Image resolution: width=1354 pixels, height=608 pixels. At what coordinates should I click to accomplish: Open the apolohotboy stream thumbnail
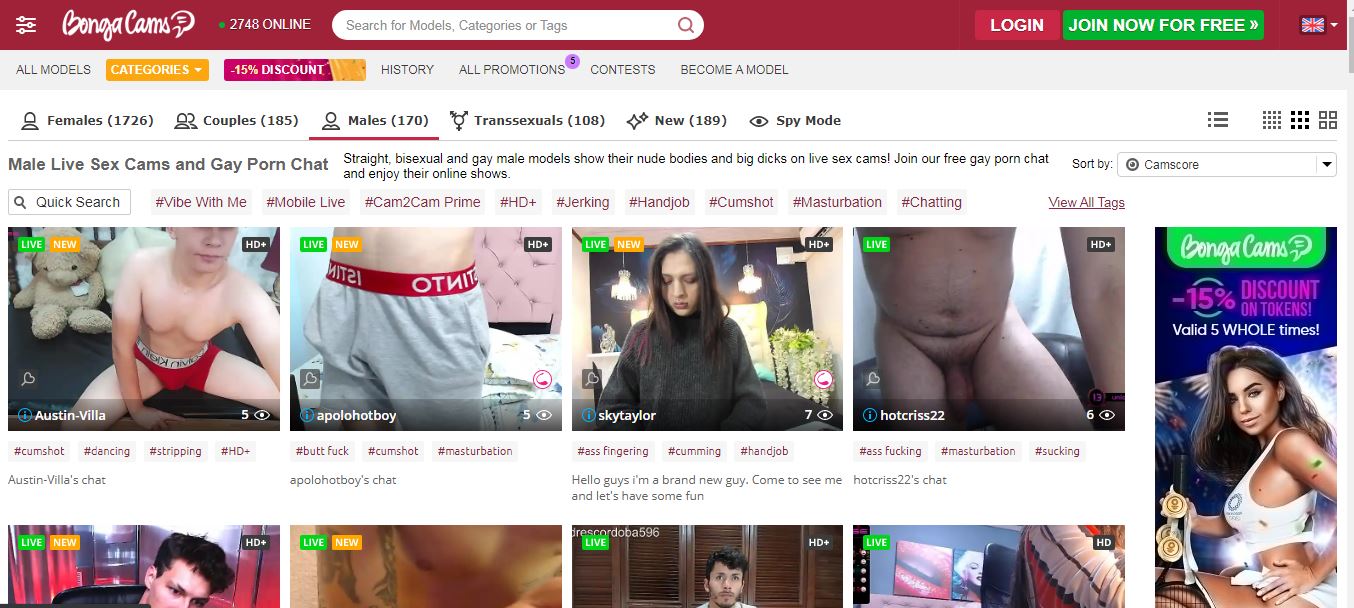[426, 329]
